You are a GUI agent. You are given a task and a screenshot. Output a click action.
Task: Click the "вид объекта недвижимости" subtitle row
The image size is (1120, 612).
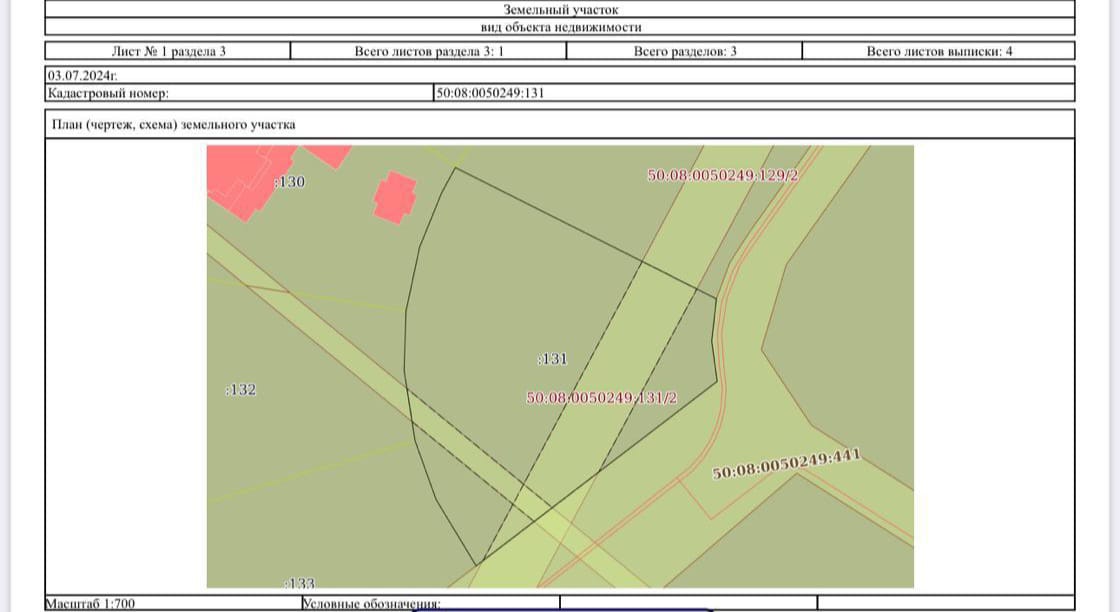point(560,28)
